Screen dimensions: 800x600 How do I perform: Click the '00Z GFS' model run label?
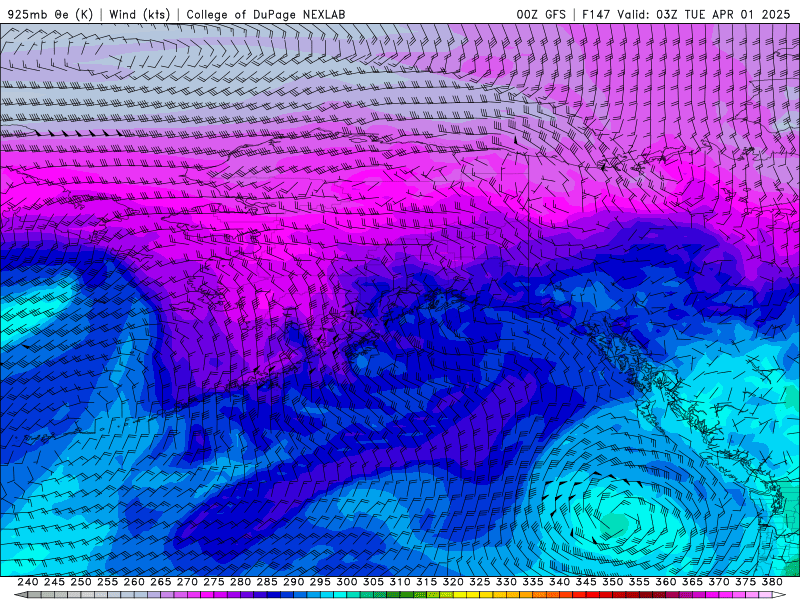coord(541,14)
